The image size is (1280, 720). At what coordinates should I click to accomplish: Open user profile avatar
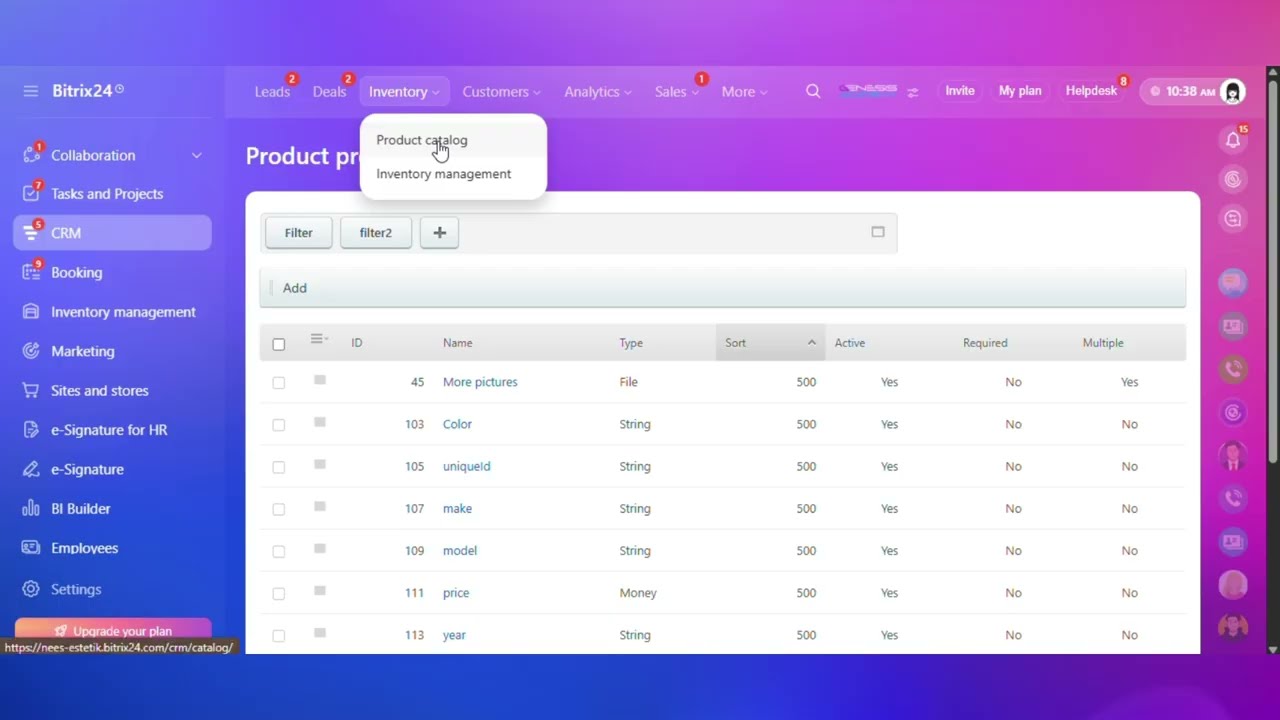coord(1233,92)
